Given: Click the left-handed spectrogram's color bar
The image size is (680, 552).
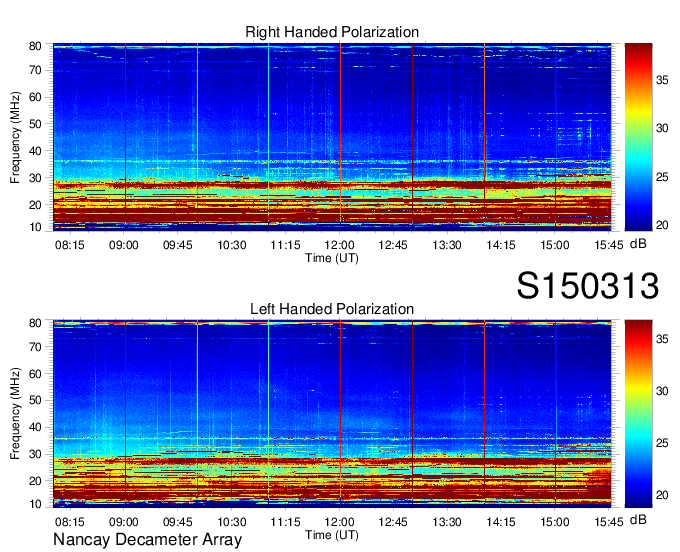Looking at the screenshot, I should 638,414.
